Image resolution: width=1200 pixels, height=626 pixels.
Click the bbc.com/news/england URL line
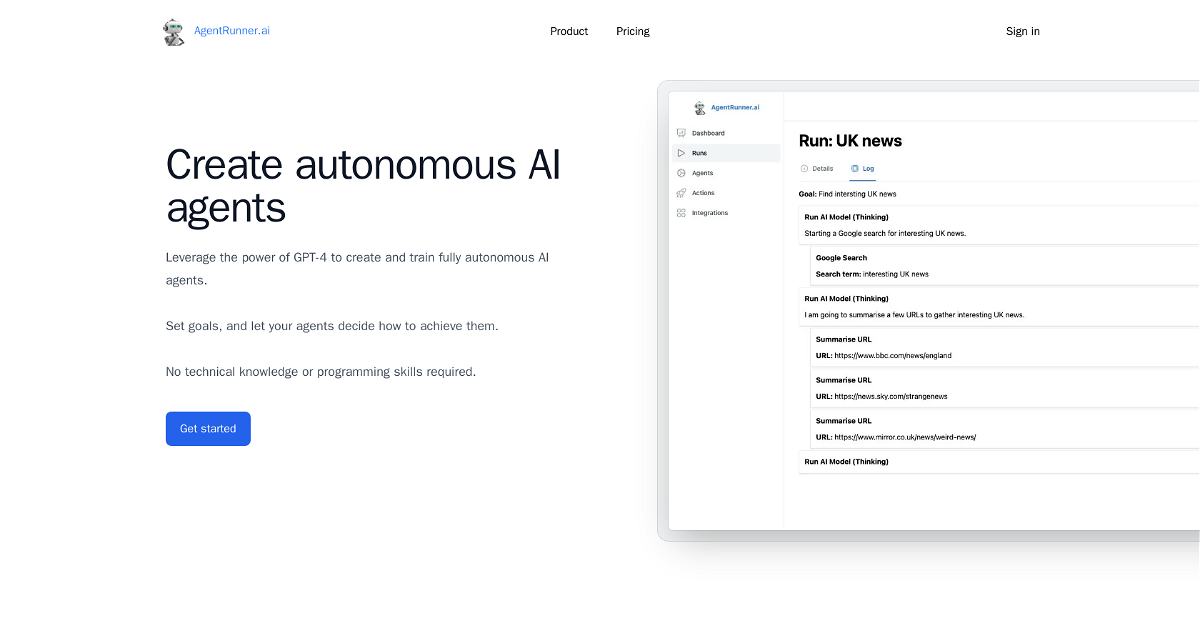[x=882, y=356]
